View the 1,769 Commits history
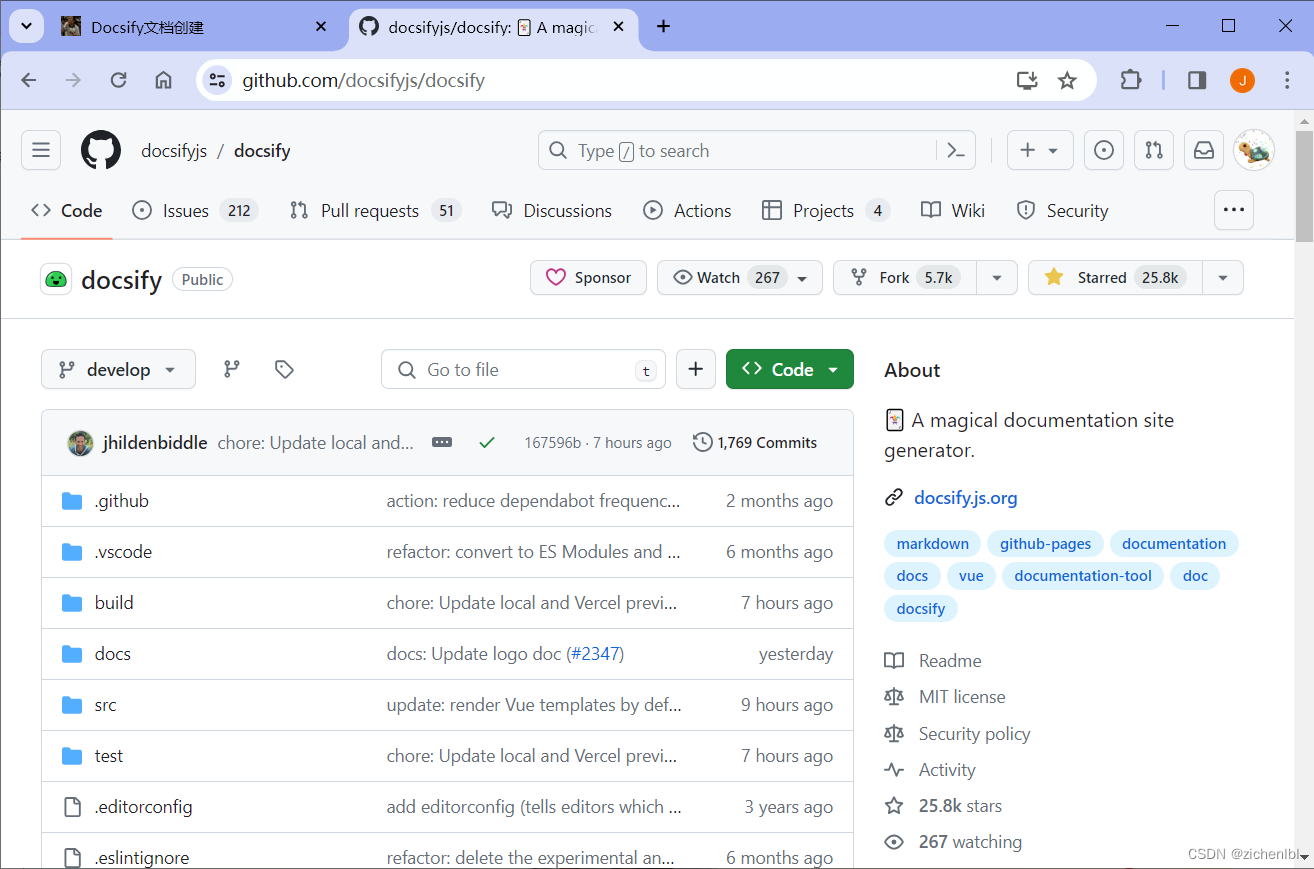Image resolution: width=1314 pixels, height=869 pixels. [755, 442]
